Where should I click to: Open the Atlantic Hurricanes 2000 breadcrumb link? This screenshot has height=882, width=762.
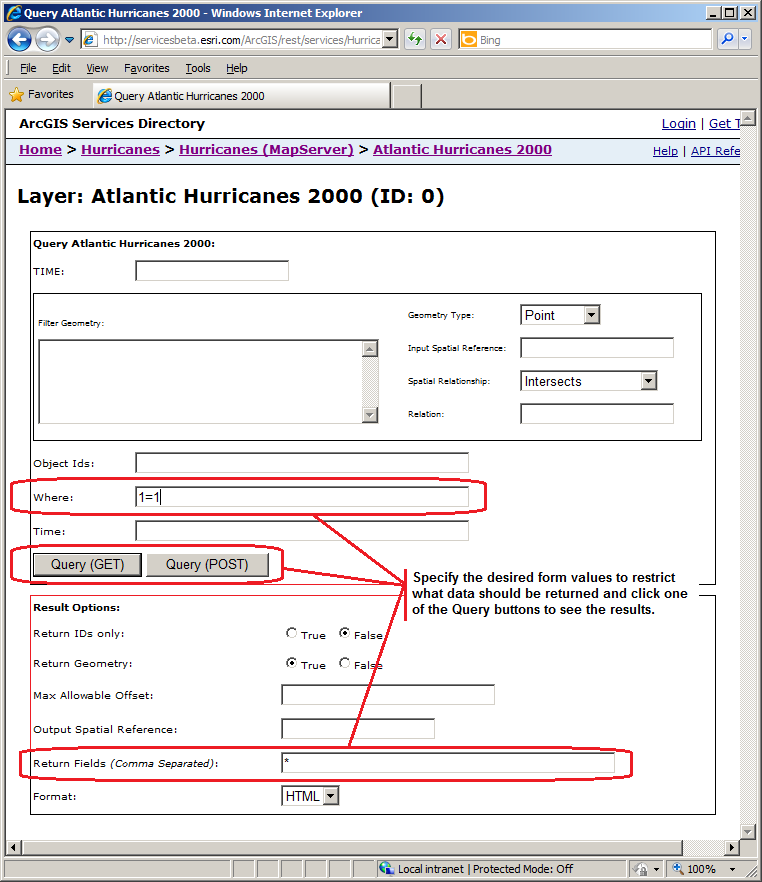(x=462, y=150)
